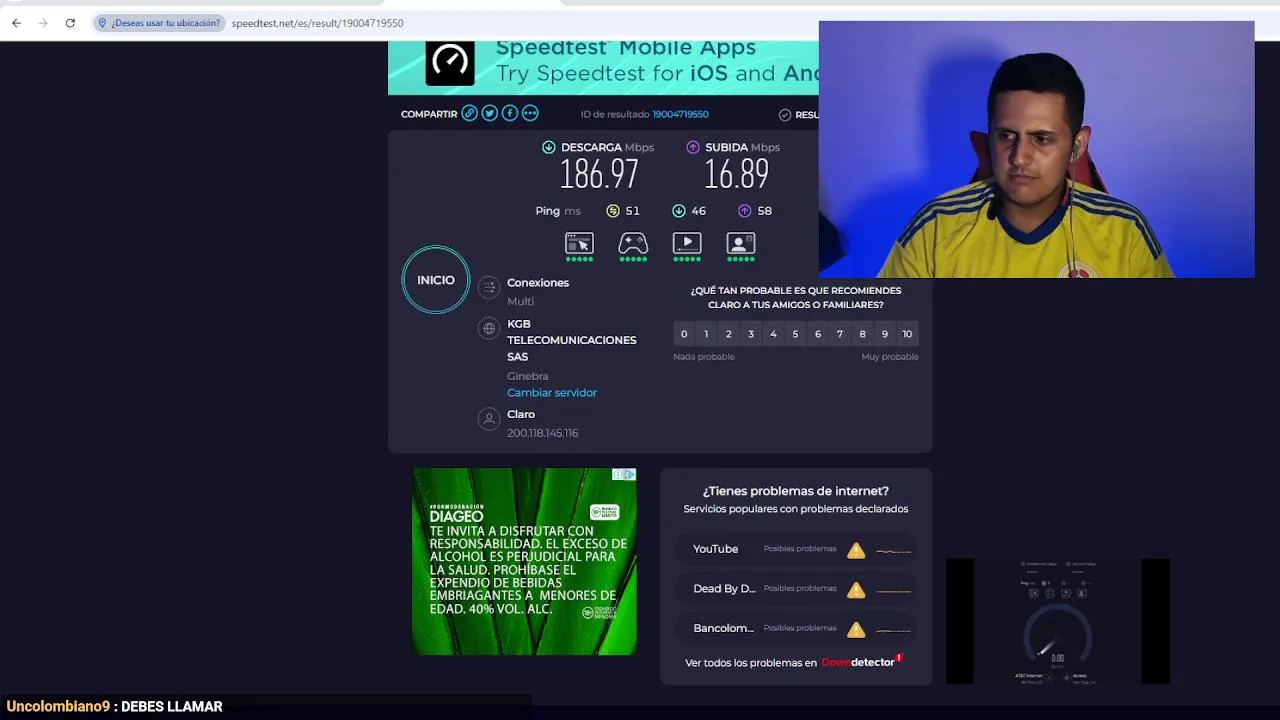
Task: Open Downdetector all problems link
Action: tap(793, 662)
